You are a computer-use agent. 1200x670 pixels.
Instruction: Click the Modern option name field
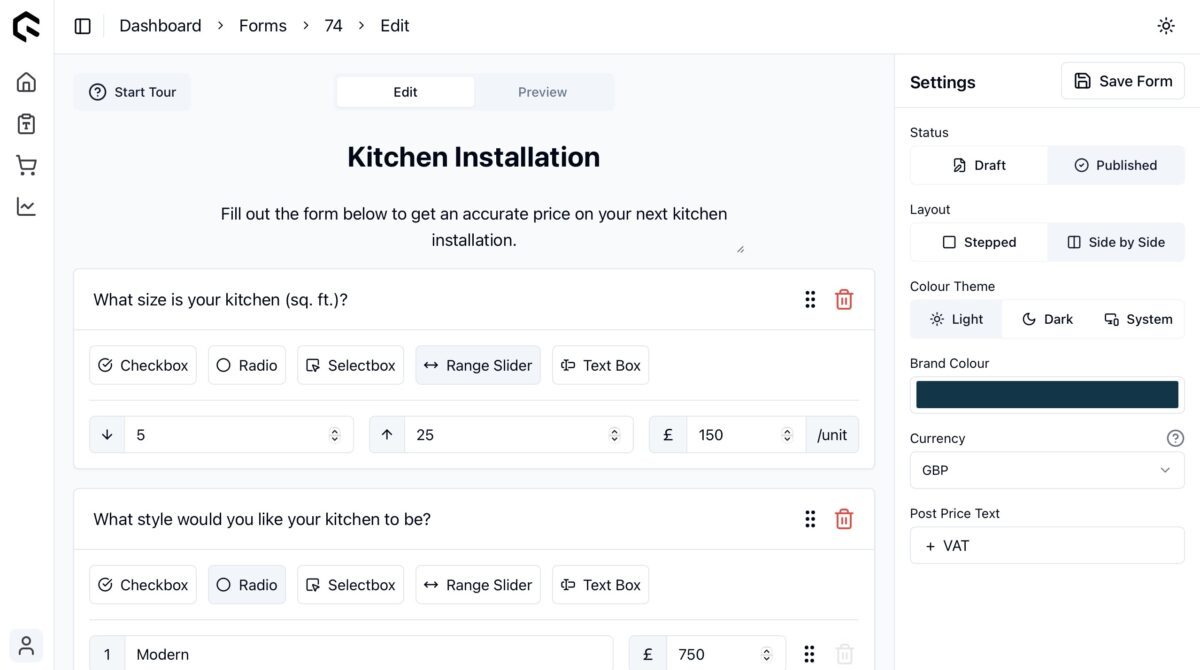(x=369, y=654)
